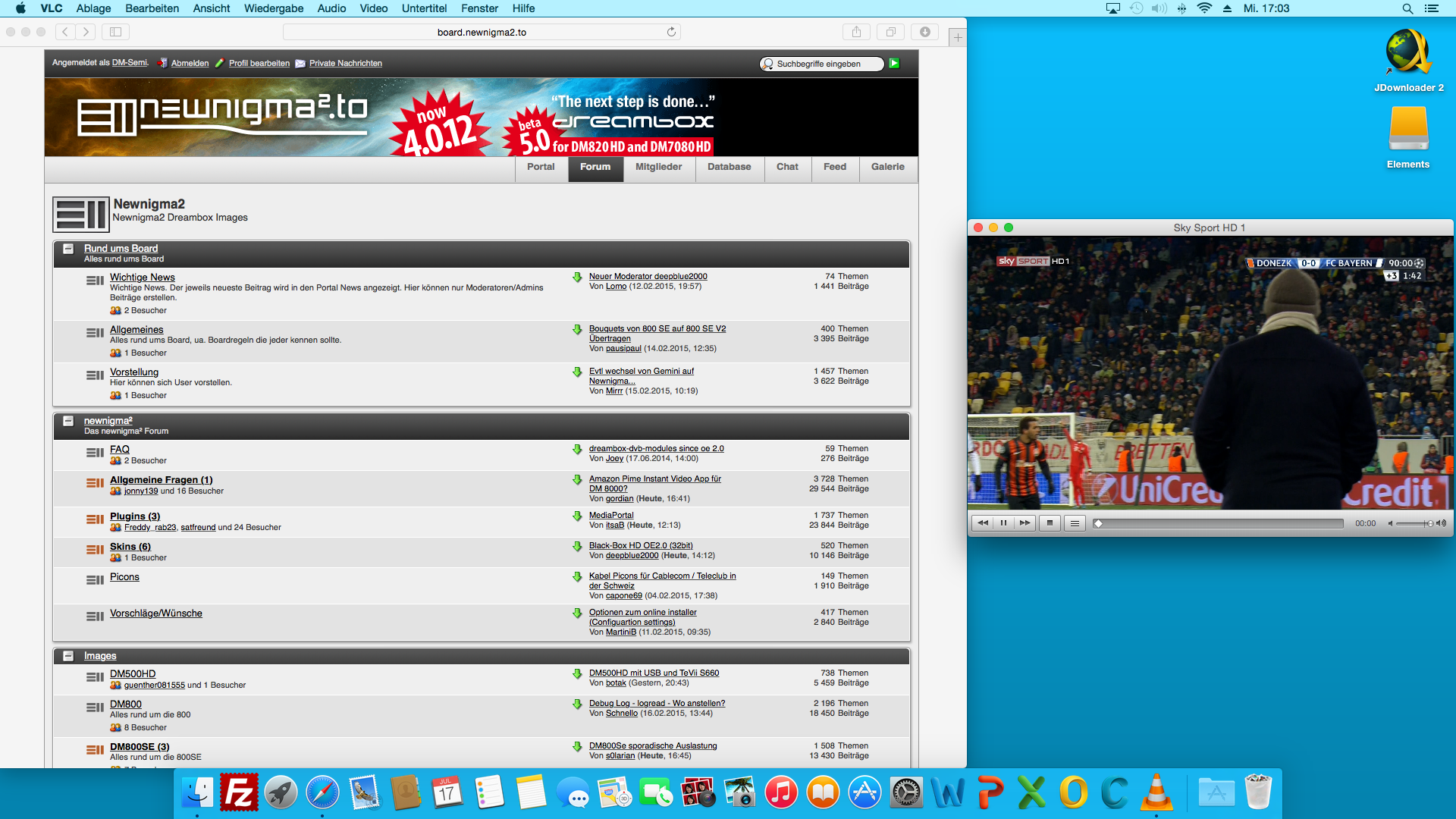Click the VLC stop button

coord(1050,523)
